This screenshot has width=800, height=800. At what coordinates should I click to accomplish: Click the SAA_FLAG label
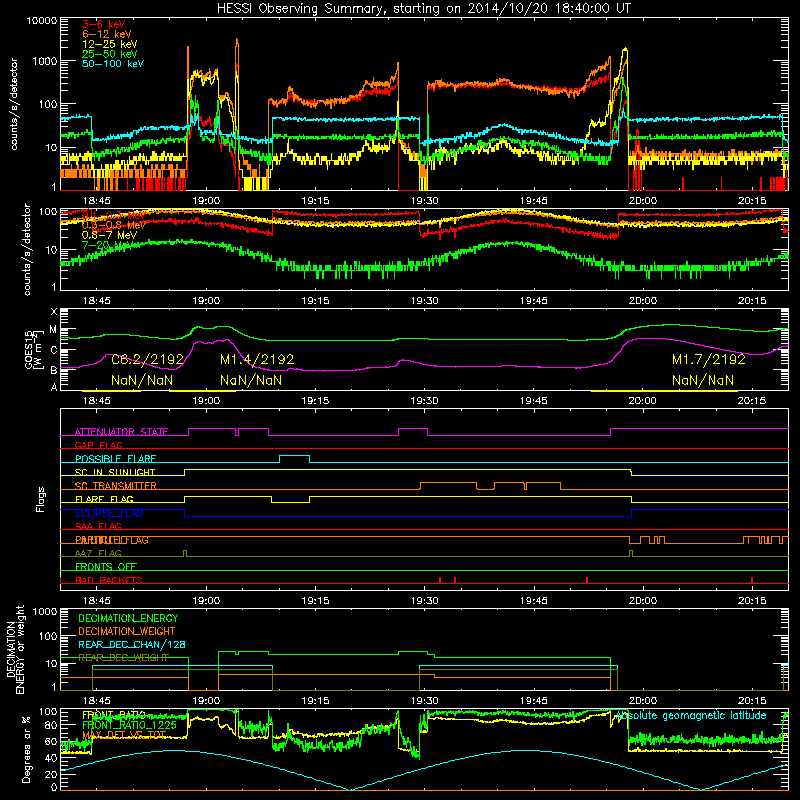coord(98,527)
